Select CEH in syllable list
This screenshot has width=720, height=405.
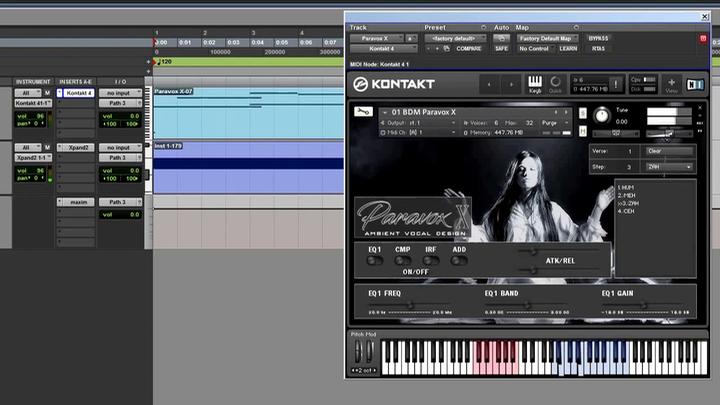coord(625,211)
